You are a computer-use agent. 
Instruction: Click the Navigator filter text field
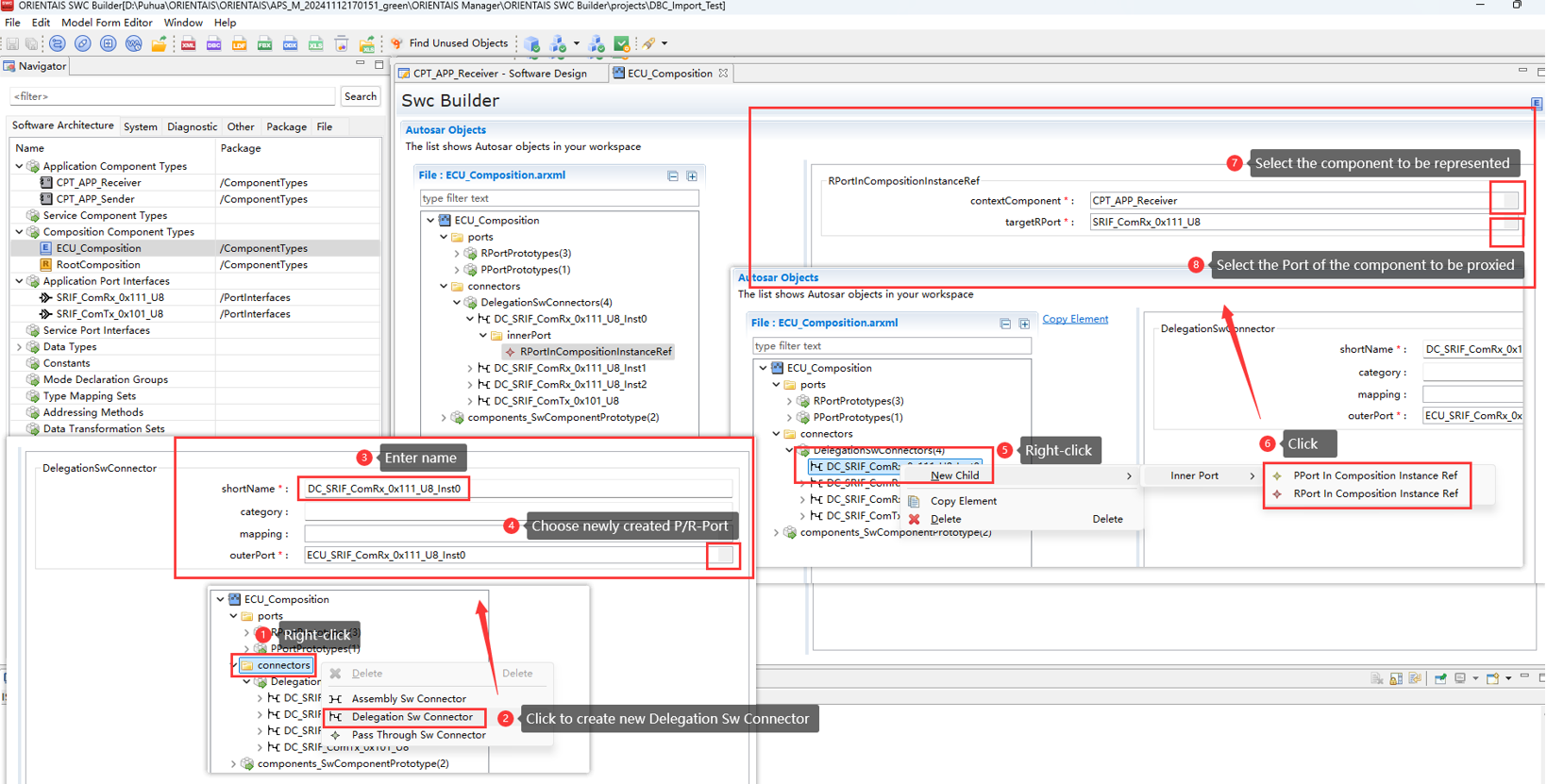pos(172,96)
